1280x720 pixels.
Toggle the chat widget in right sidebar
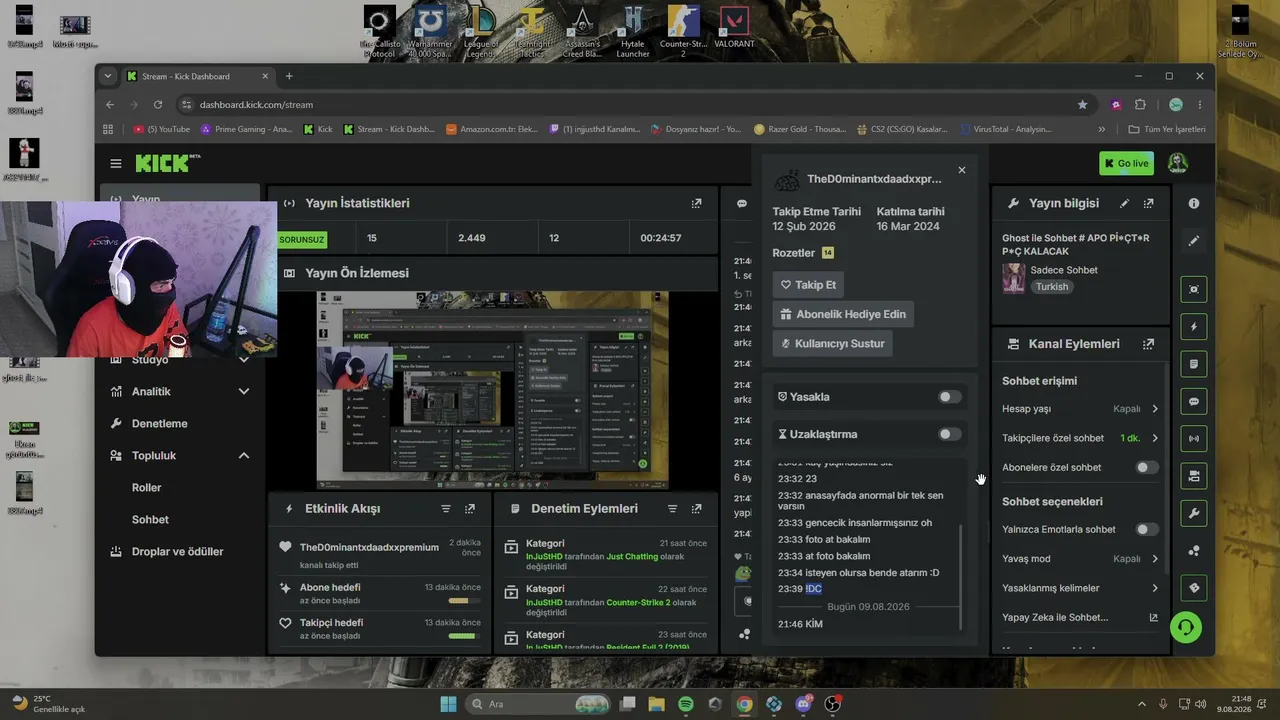pyautogui.click(x=1194, y=401)
